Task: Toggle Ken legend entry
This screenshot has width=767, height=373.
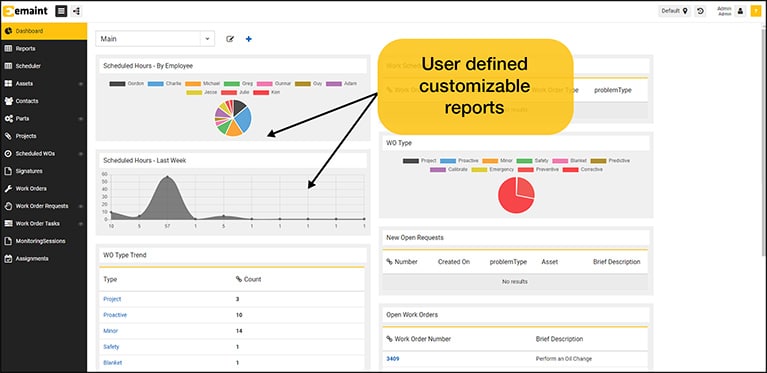Action: [267, 92]
